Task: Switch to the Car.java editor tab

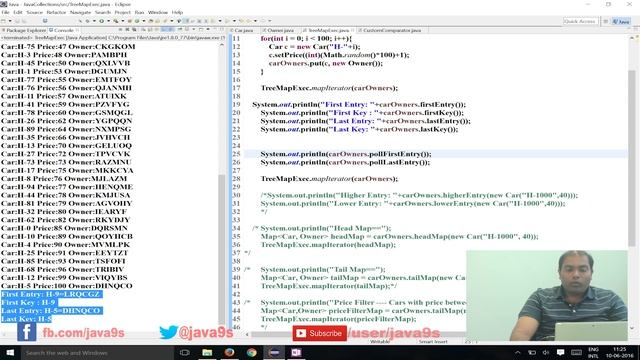Action: (x=242, y=30)
